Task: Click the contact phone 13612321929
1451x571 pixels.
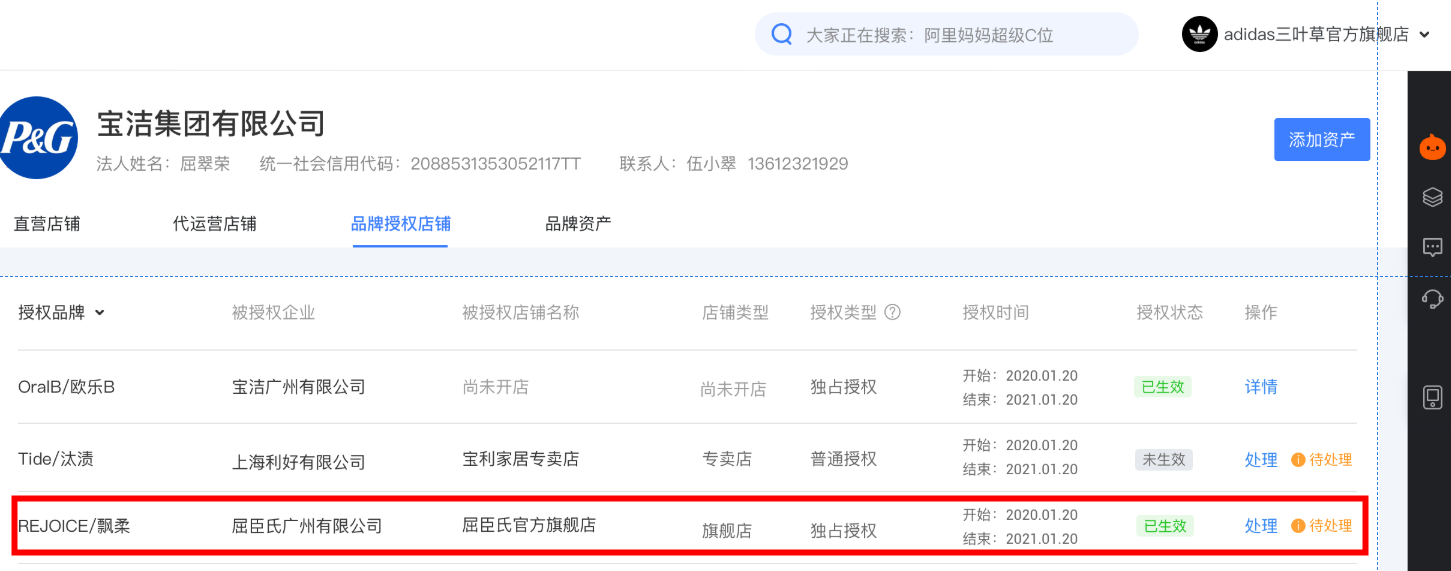Action: (x=797, y=164)
